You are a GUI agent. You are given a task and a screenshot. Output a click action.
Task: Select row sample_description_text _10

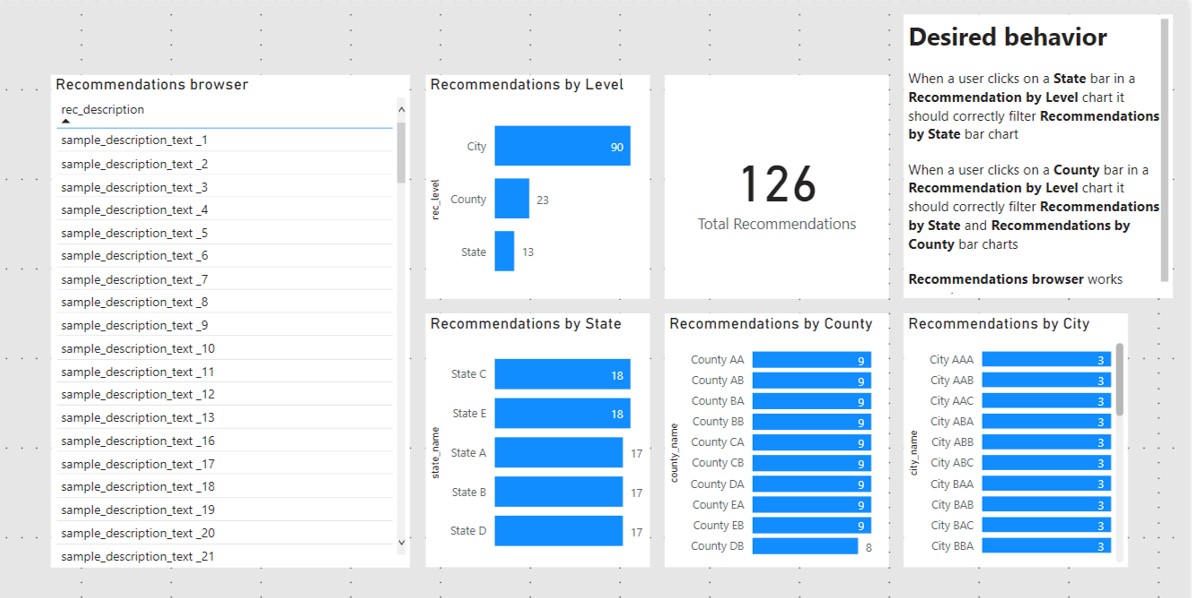click(225, 348)
